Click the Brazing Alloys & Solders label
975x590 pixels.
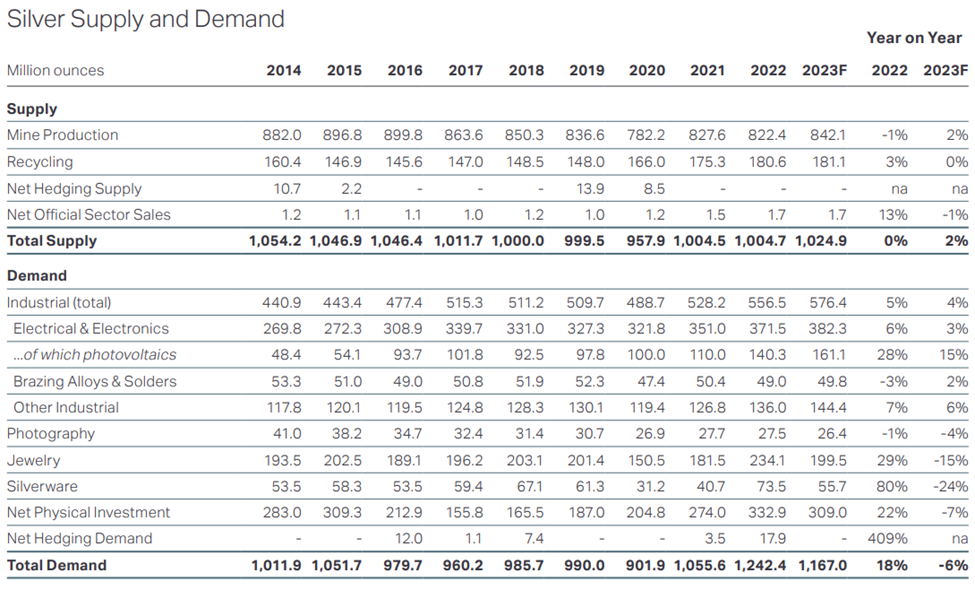click(95, 382)
